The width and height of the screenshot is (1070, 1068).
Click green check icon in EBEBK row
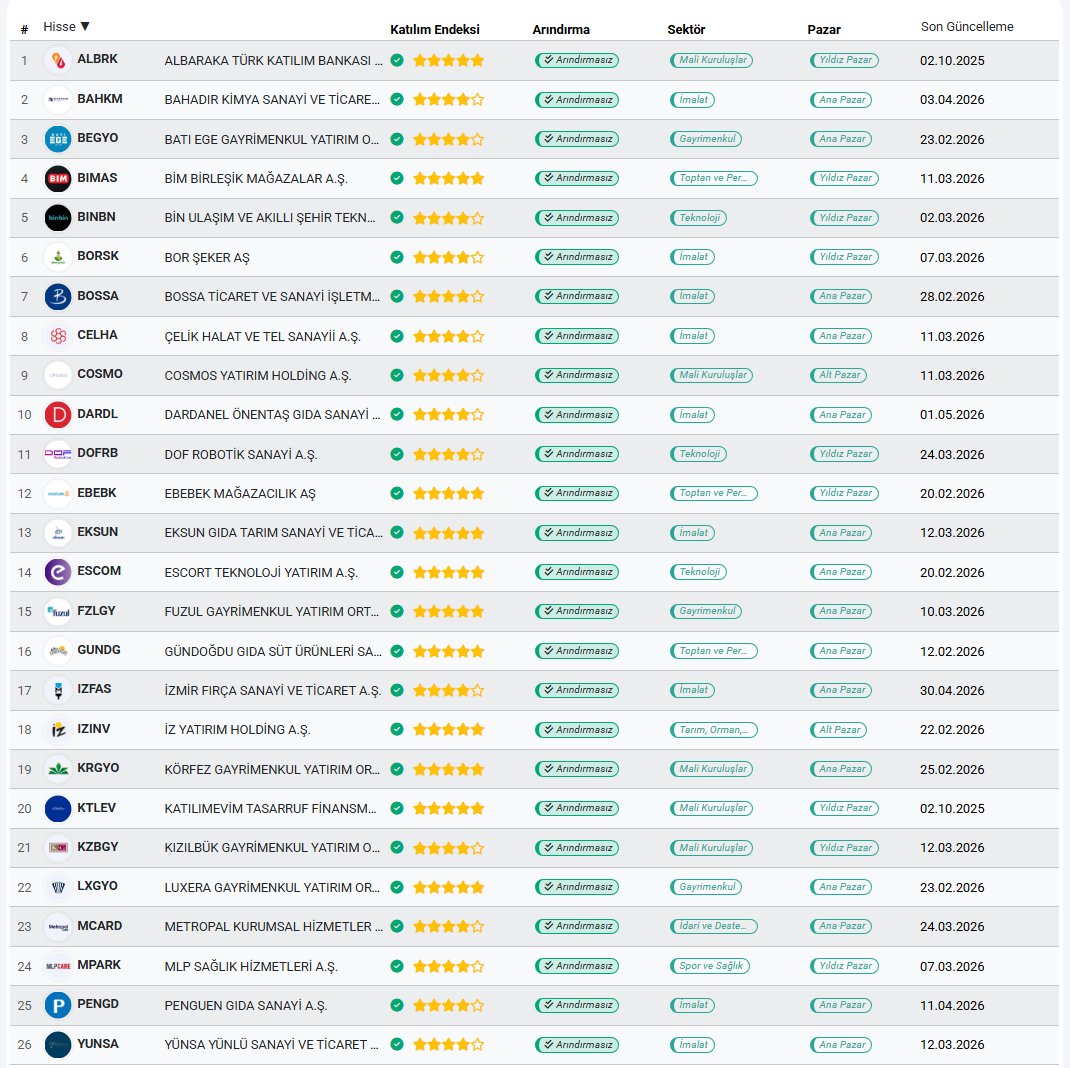click(x=397, y=493)
